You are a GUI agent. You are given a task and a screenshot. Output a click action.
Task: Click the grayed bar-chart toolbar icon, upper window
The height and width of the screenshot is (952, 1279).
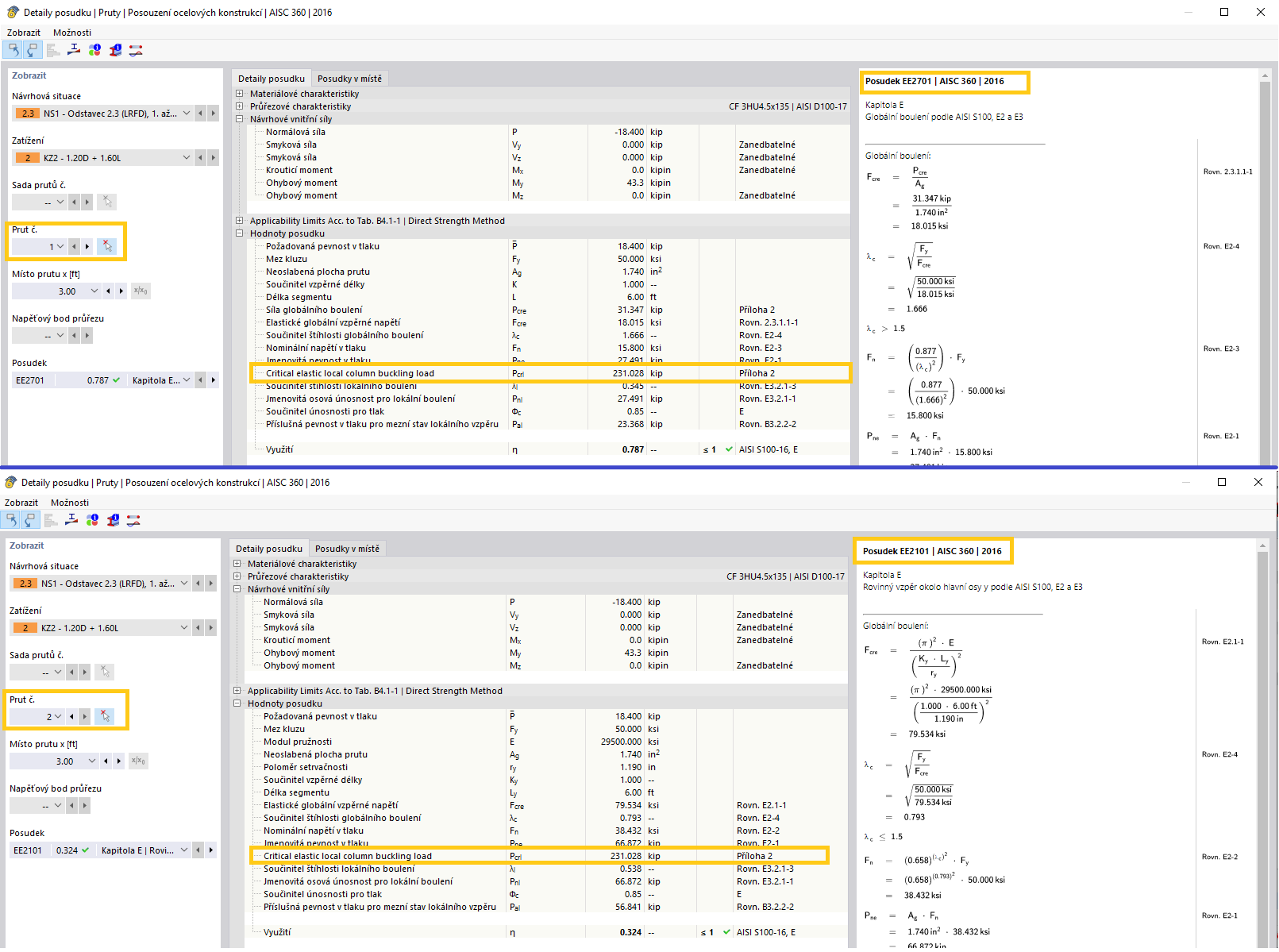tap(53, 50)
